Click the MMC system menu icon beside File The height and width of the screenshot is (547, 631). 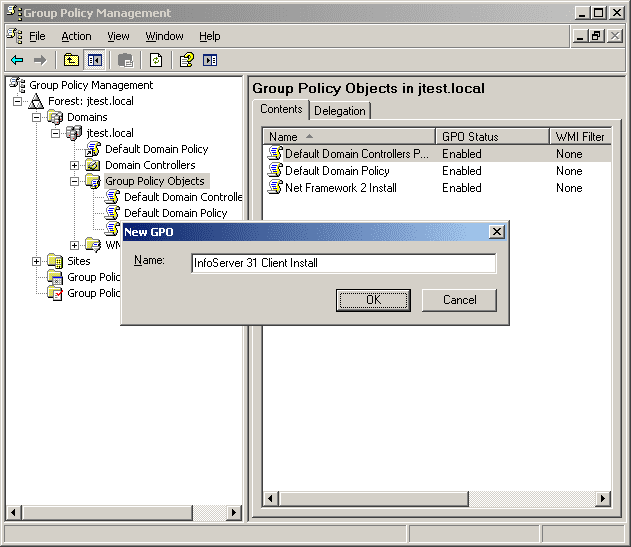pos(15,36)
